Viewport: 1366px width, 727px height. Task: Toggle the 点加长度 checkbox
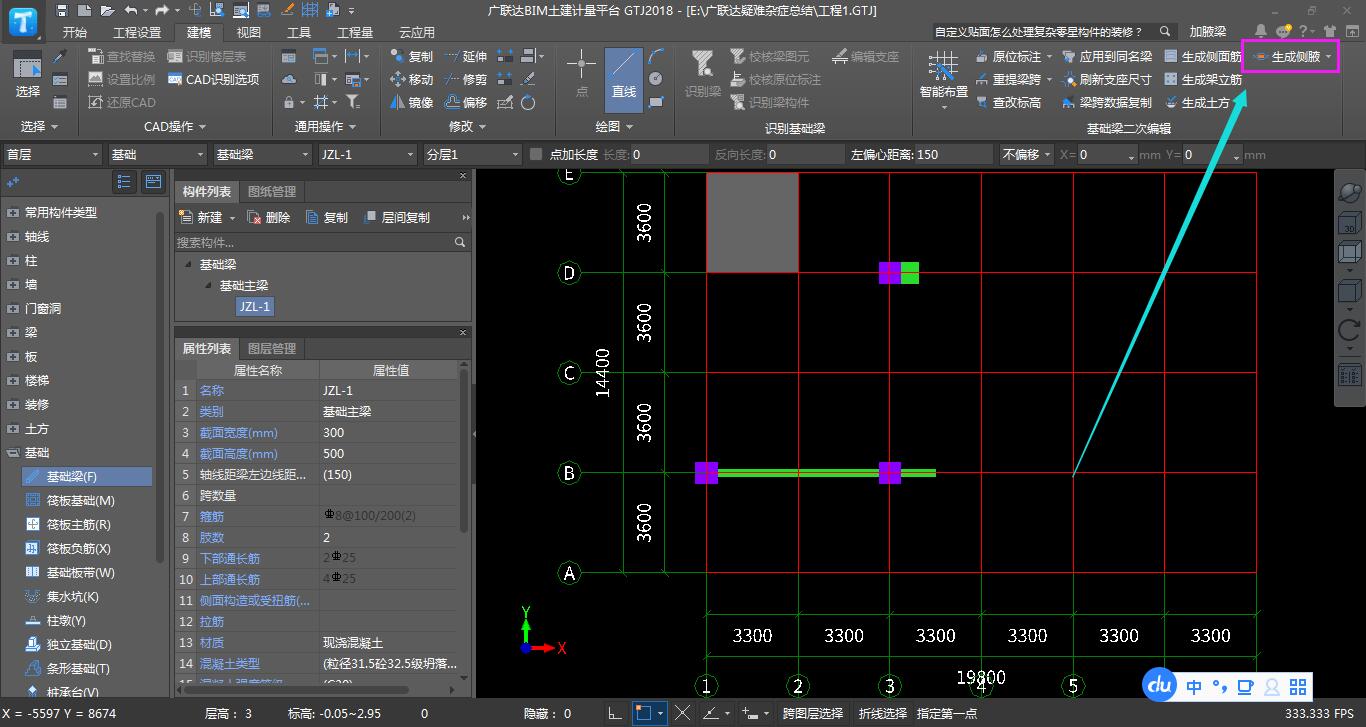(x=536, y=154)
